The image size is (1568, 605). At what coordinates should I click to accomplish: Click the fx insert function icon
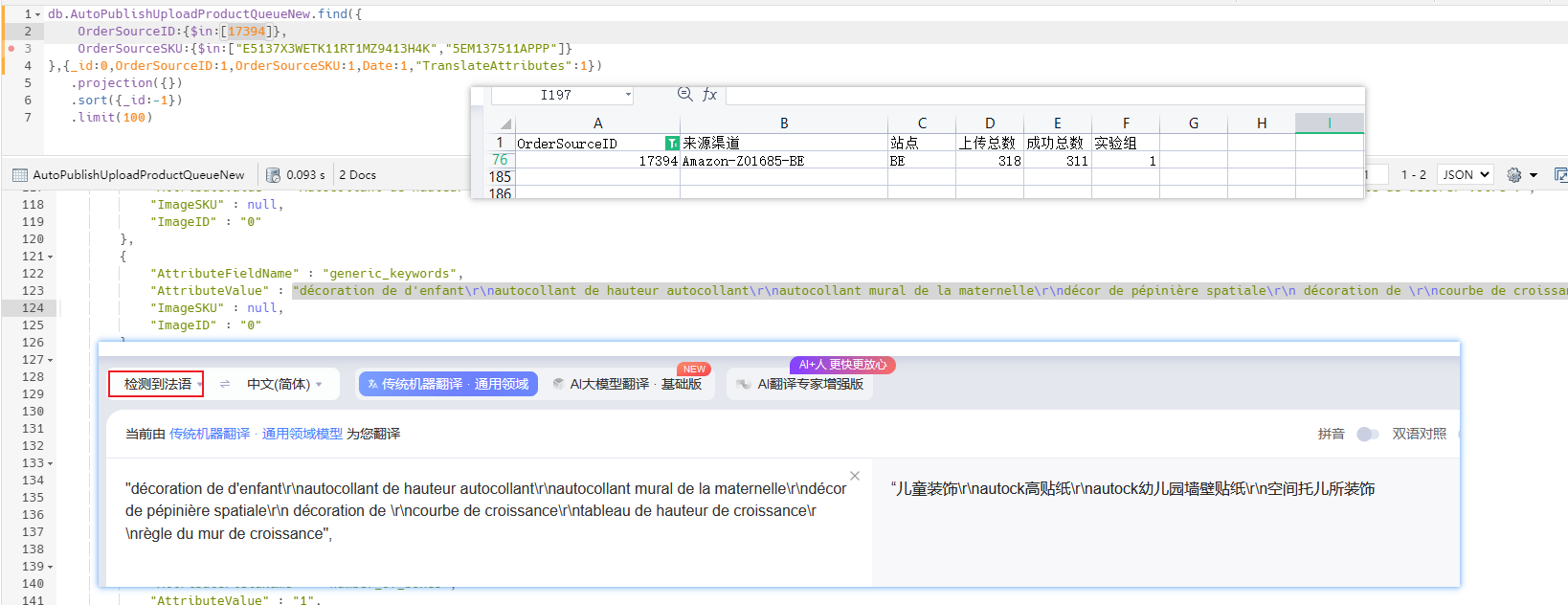pos(709,94)
